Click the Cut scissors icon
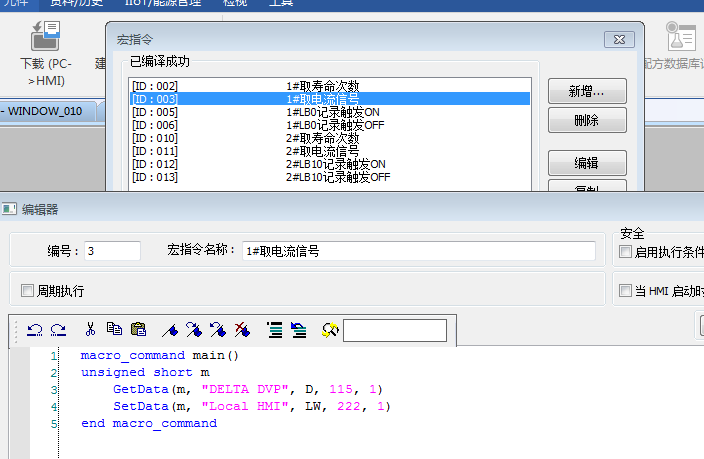704x459 pixels. click(90, 328)
